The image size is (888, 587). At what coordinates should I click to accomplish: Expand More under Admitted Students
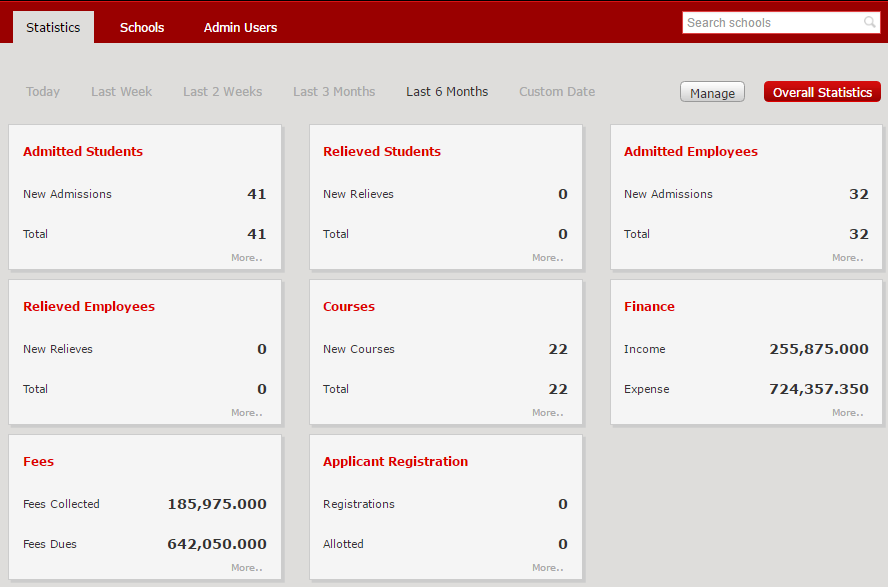[246, 257]
